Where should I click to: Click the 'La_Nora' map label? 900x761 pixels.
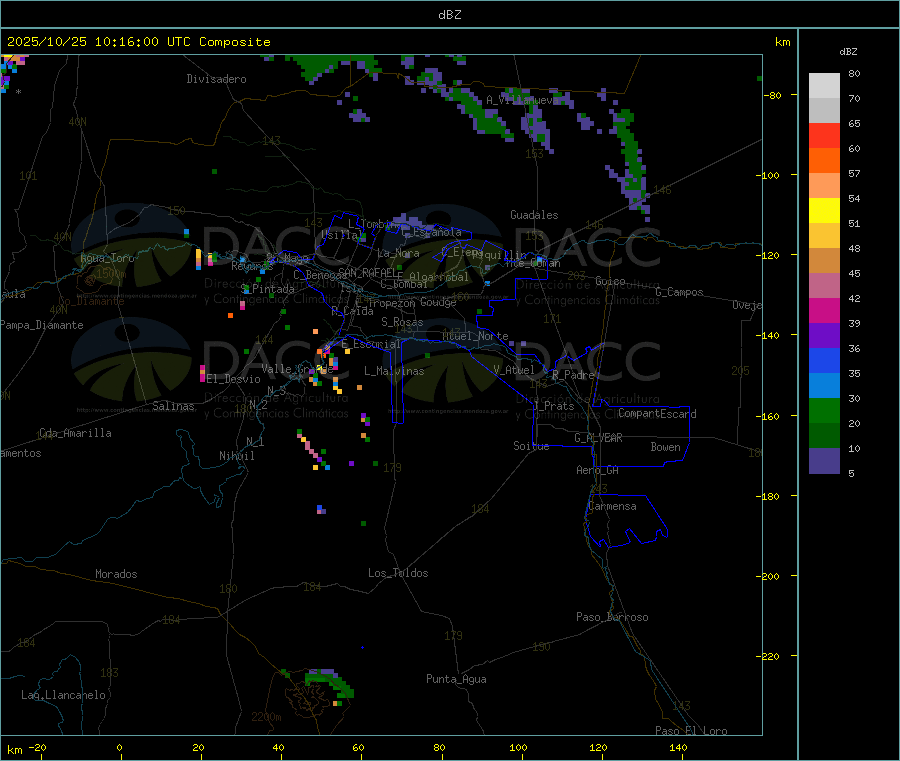click(x=398, y=253)
